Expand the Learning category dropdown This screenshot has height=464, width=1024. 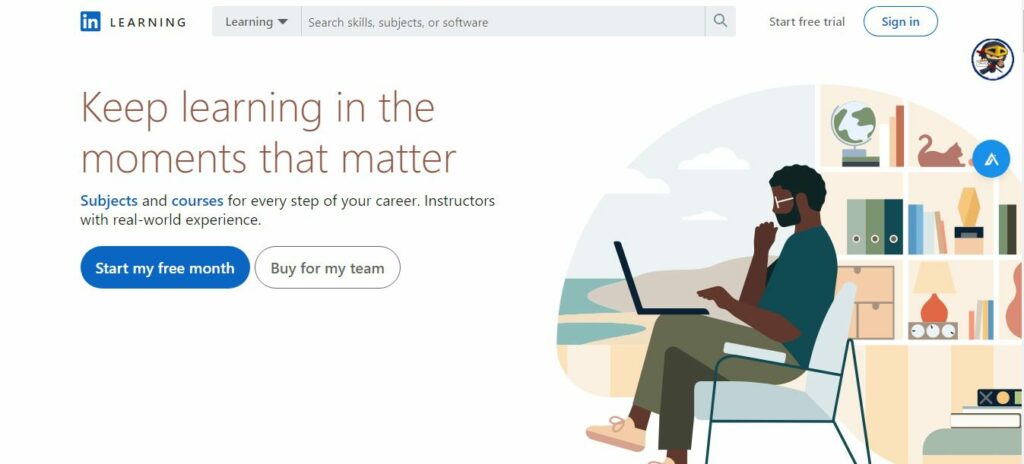(256, 22)
